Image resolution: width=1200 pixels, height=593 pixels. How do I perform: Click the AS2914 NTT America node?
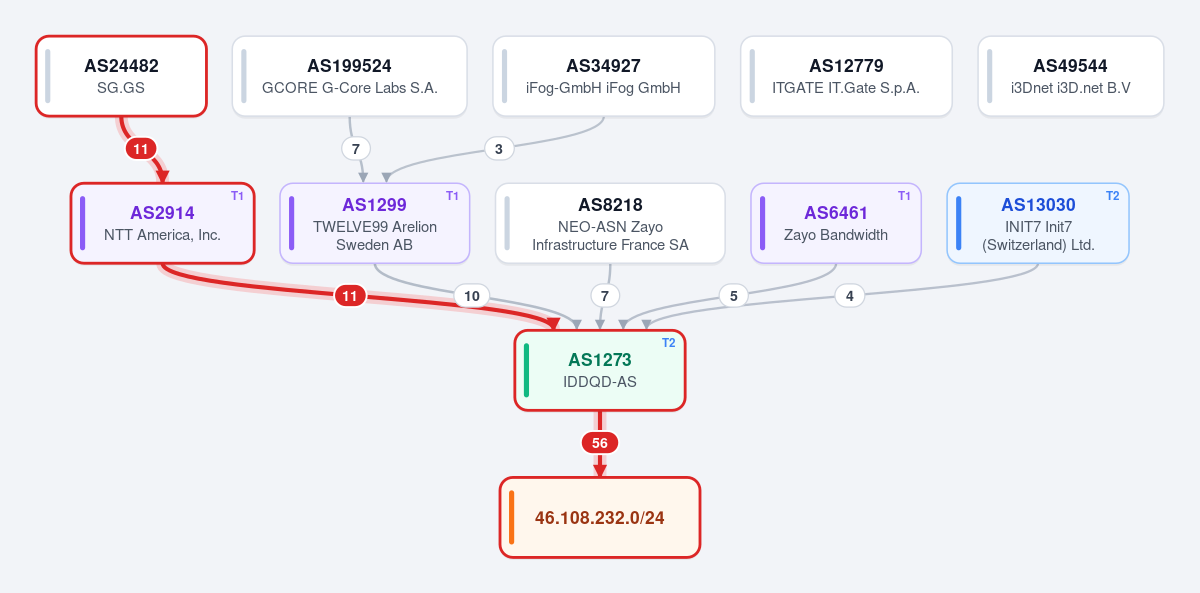click(x=162, y=223)
